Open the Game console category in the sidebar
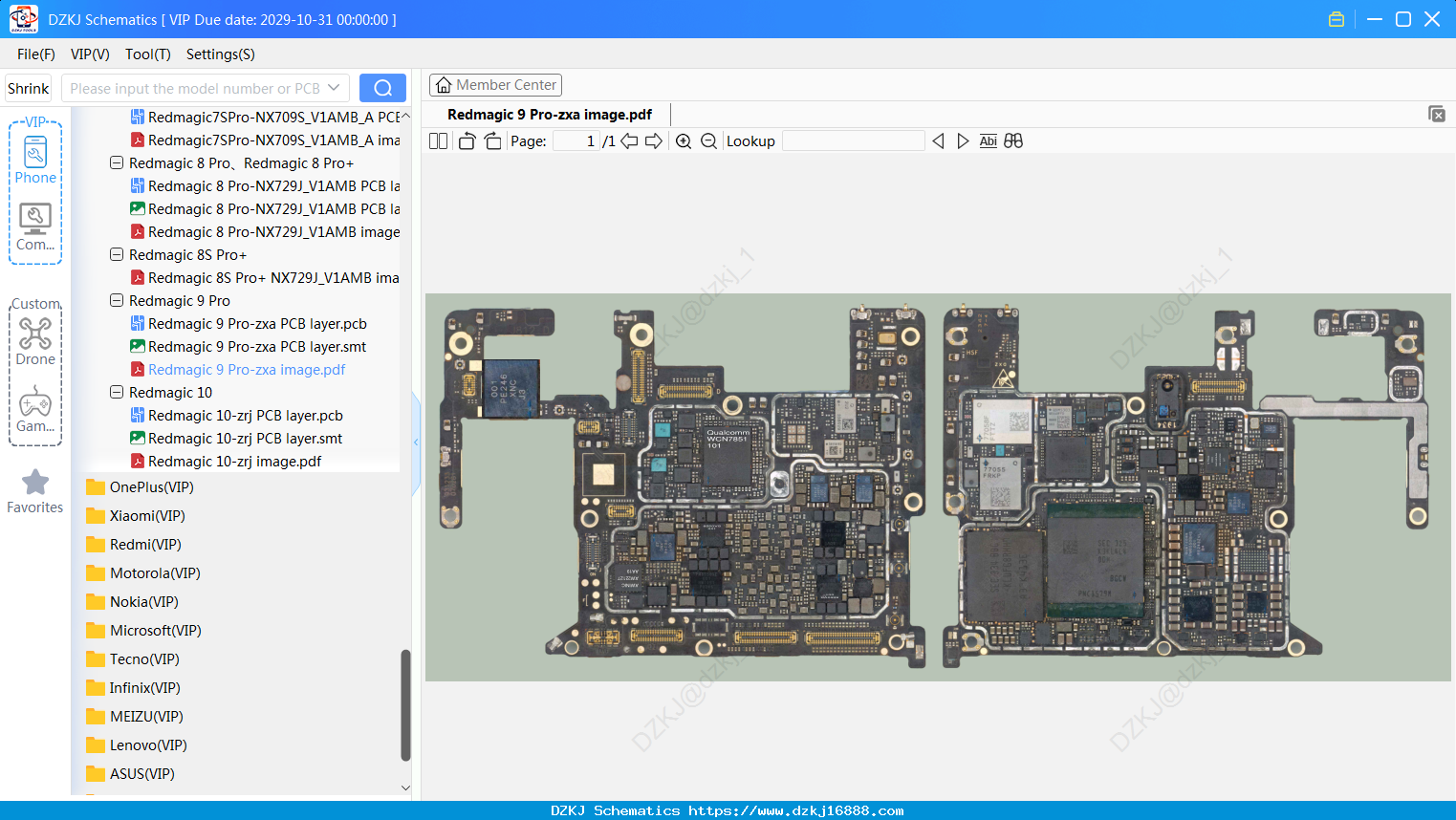The width and height of the screenshot is (1456, 820). tap(35, 409)
